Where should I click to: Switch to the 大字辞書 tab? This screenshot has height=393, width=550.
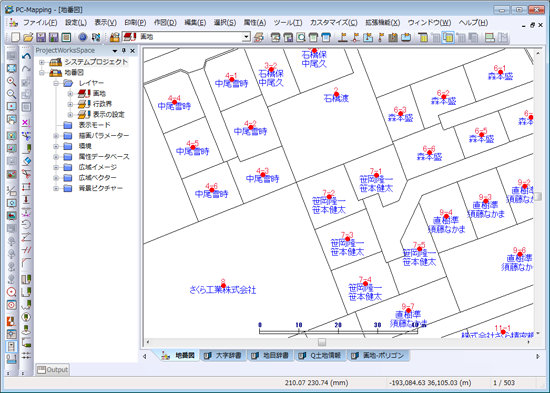click(223, 355)
